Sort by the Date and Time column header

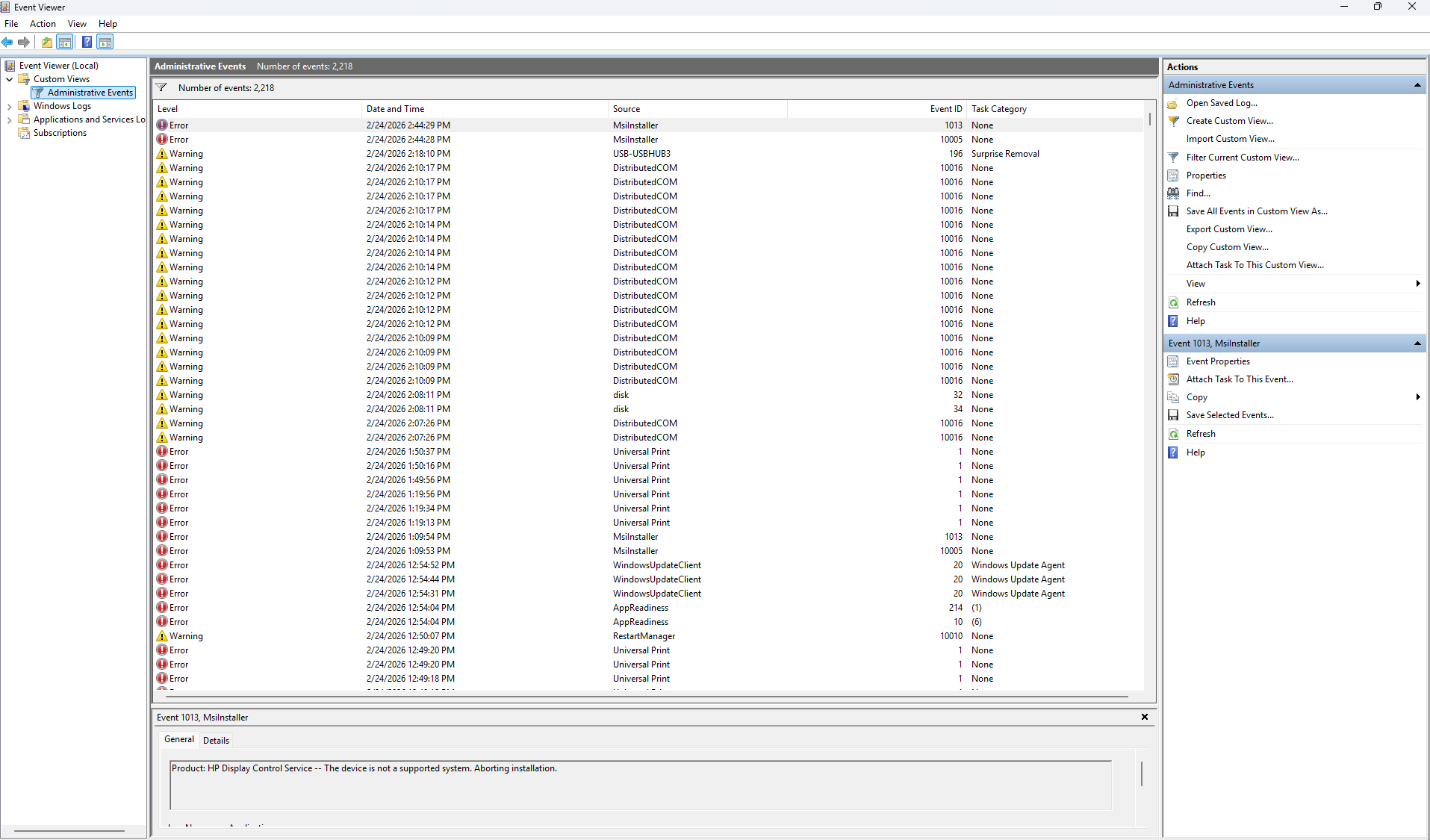[x=485, y=109]
